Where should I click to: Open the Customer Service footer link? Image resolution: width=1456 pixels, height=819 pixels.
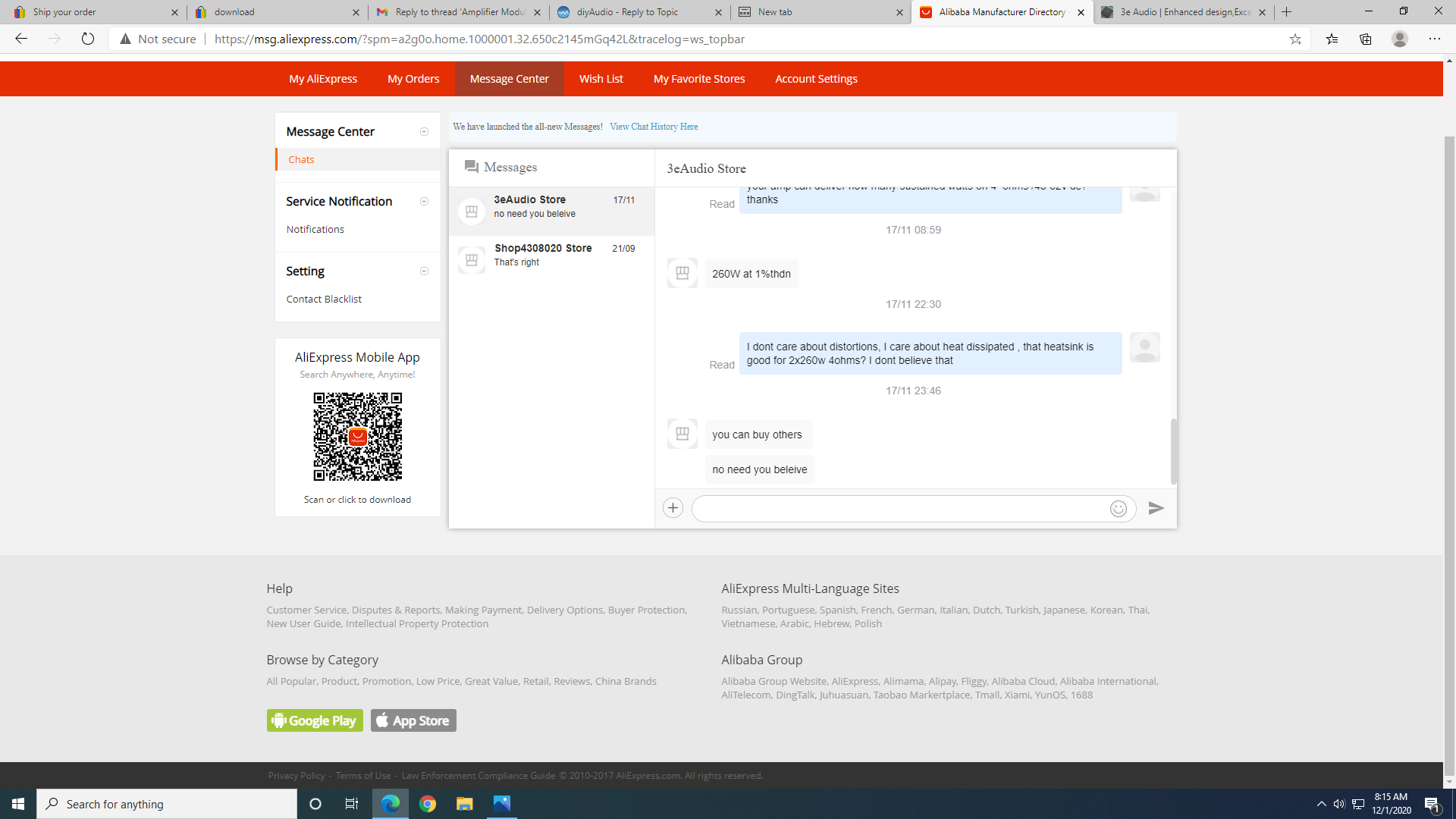(306, 610)
